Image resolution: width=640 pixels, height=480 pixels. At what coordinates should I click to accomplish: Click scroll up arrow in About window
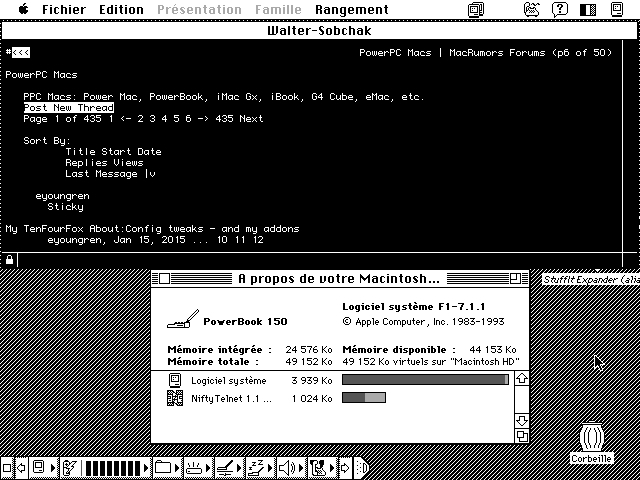point(522,378)
